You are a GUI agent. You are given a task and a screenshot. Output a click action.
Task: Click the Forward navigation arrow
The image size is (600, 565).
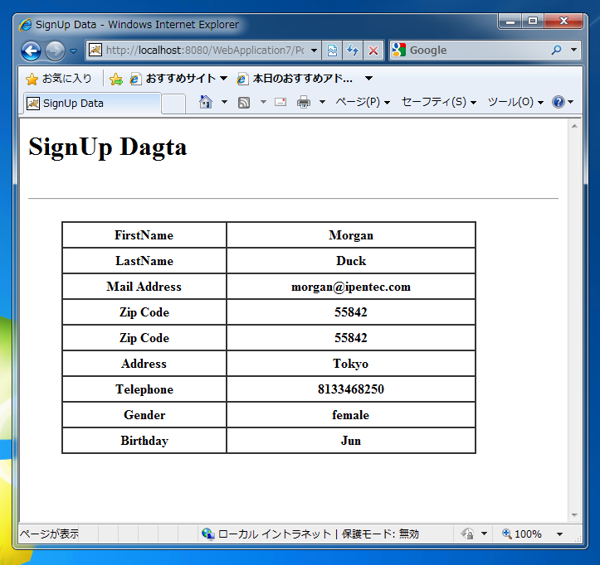click(x=55, y=50)
